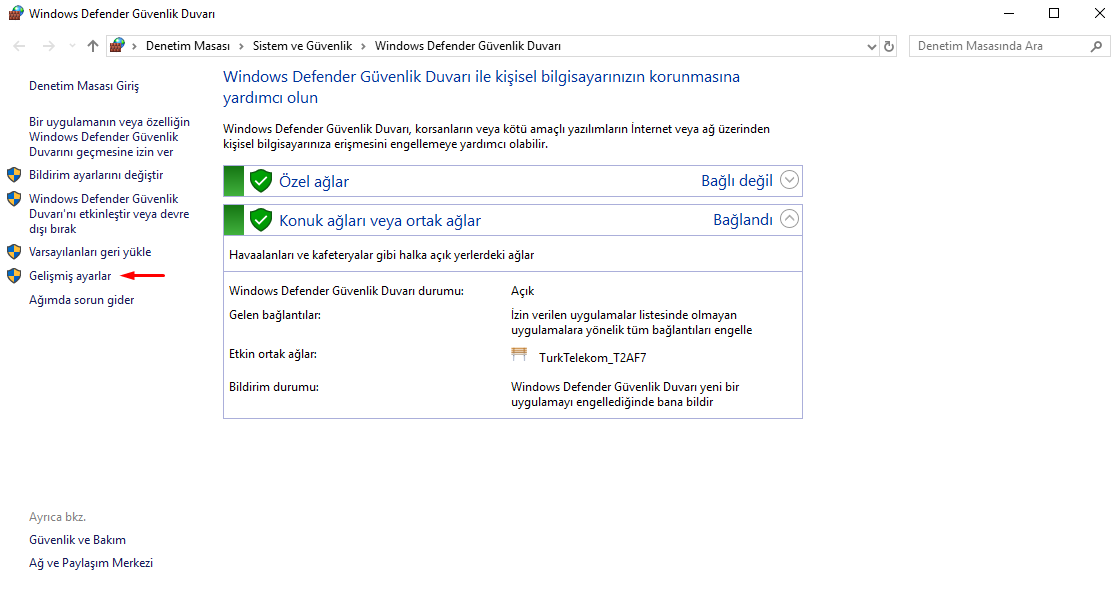The width and height of the screenshot is (1120, 589).
Task: Click shield icon beside Bildirim ayarlarını değiştir
Action: pos(14,175)
